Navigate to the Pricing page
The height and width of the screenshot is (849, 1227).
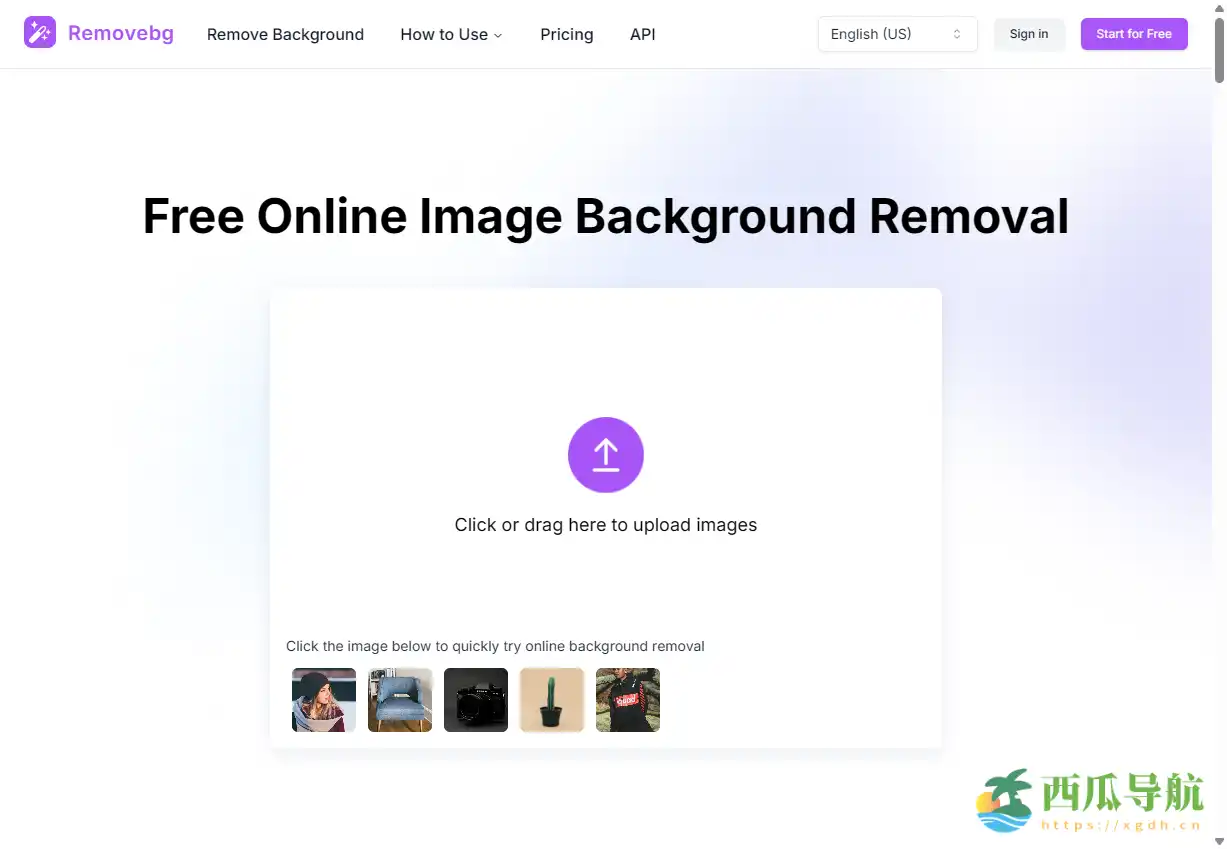(566, 34)
